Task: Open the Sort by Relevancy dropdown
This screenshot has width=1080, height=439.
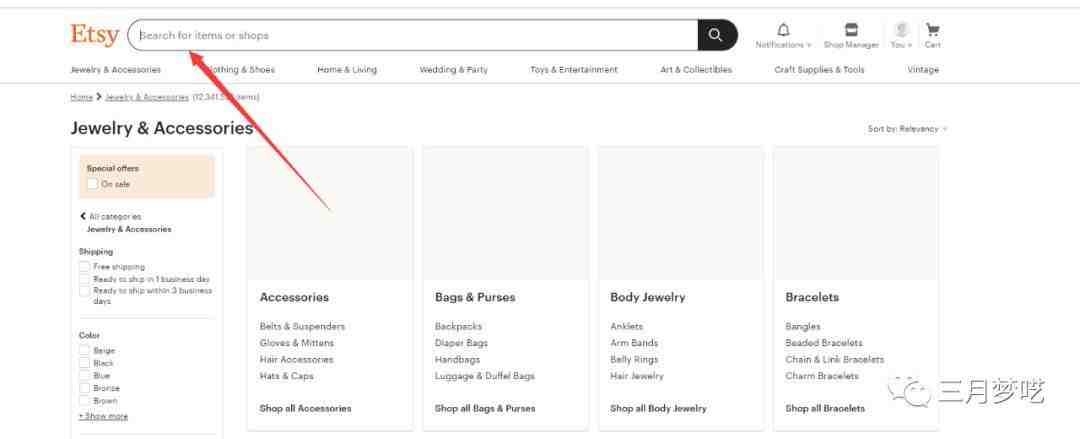Action: coord(907,129)
